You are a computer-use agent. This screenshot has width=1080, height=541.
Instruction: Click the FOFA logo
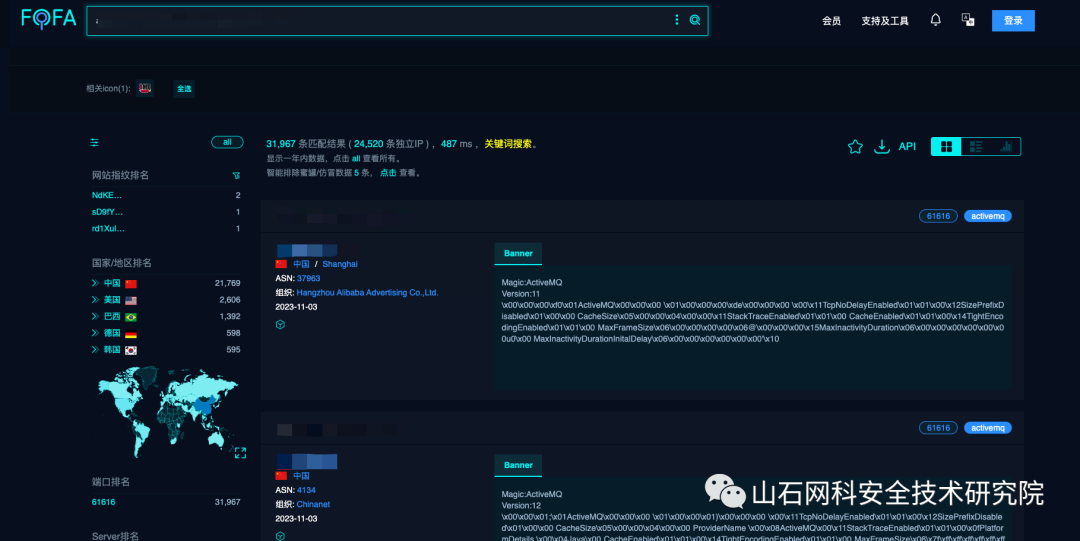pos(48,19)
